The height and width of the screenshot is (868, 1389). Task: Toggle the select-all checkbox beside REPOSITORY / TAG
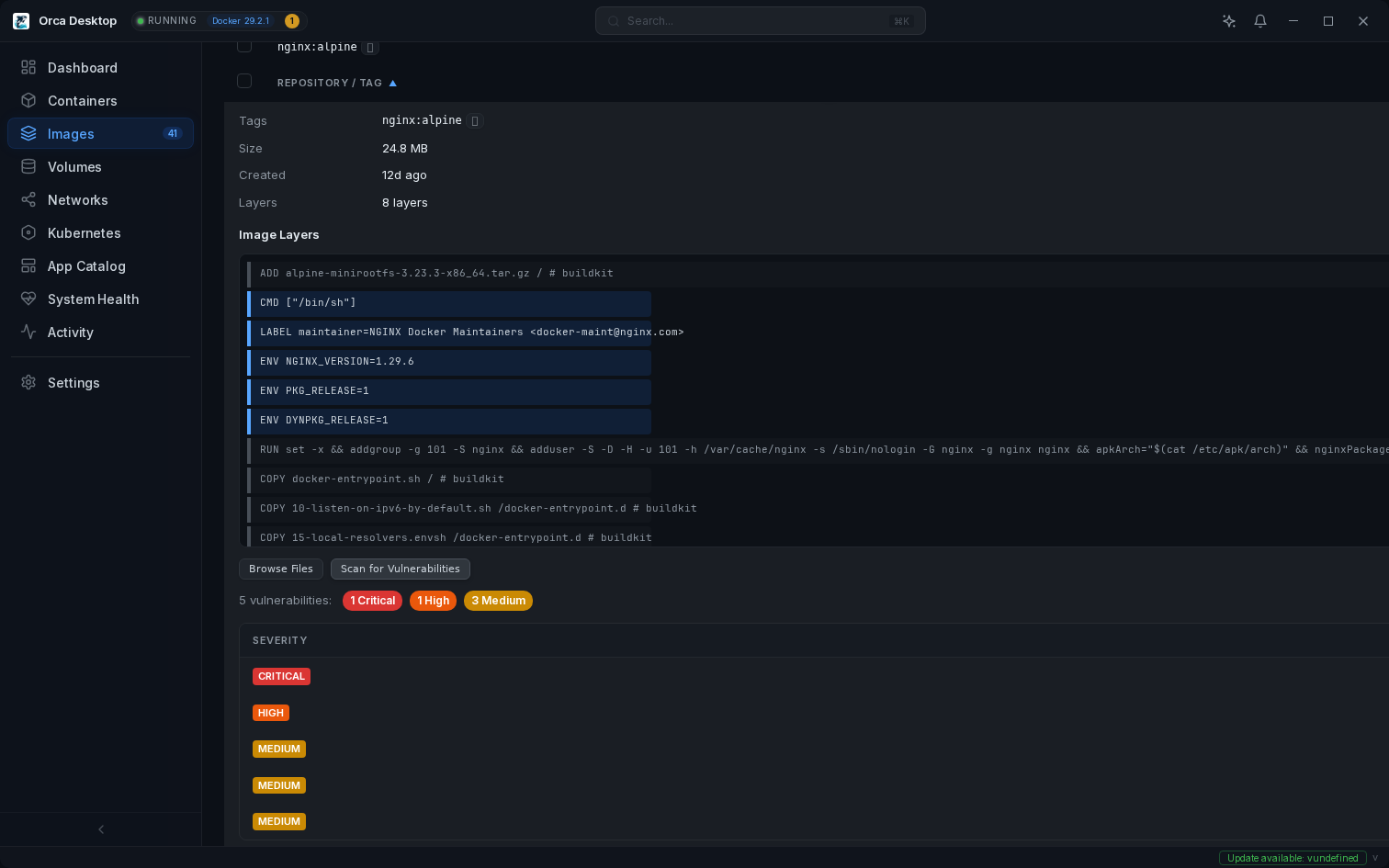pos(244,81)
